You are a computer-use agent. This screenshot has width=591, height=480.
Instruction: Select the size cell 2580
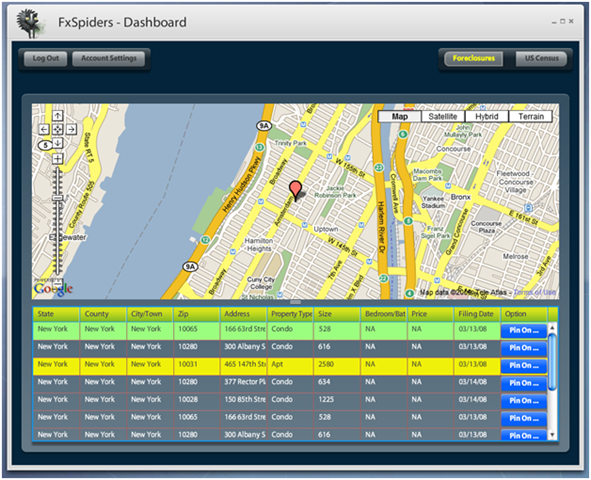337,365
